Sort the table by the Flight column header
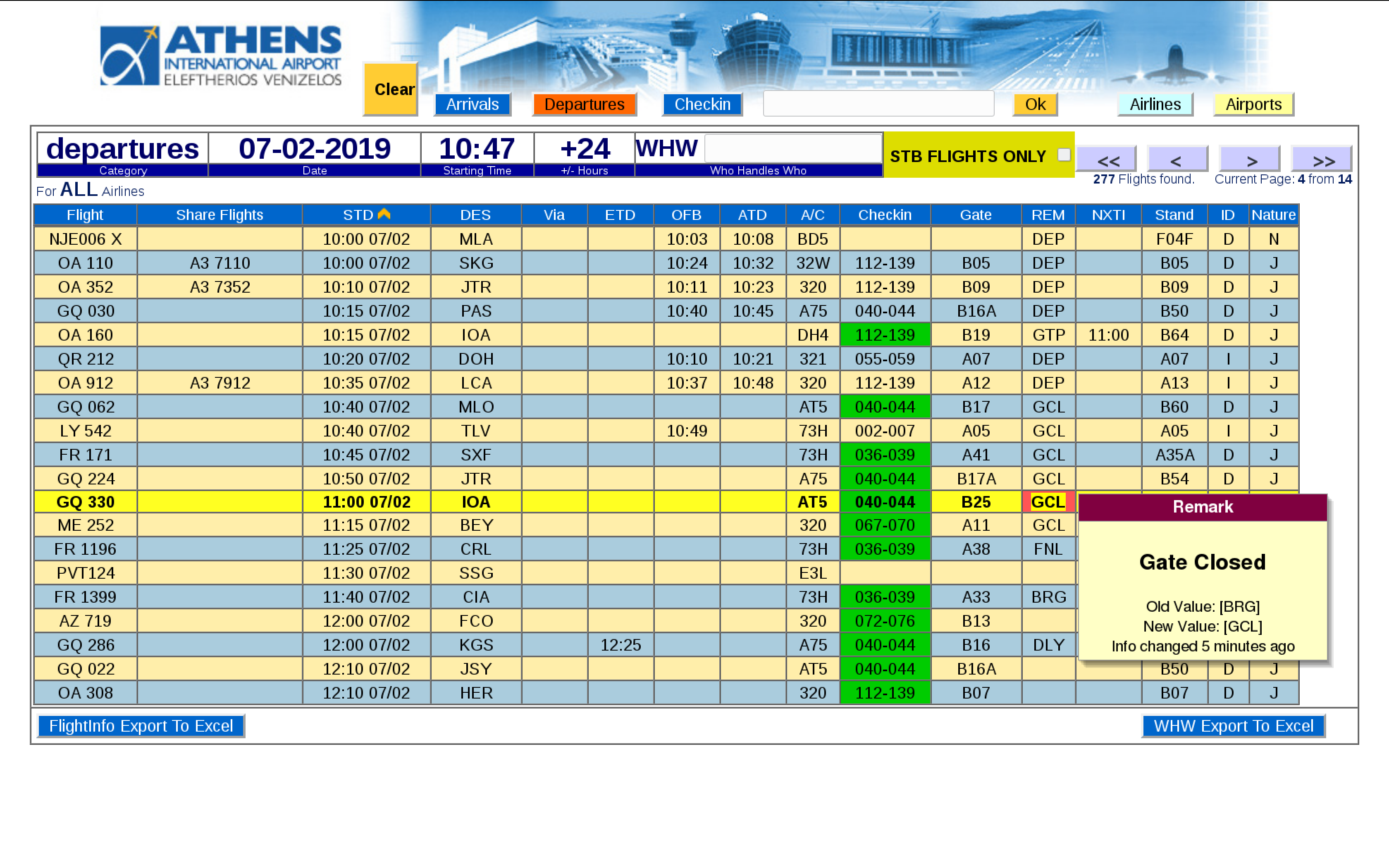 point(85,215)
